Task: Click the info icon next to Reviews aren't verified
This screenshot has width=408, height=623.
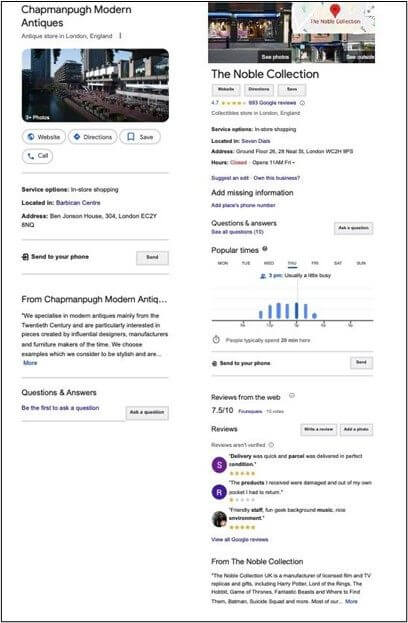Action: coord(271,445)
